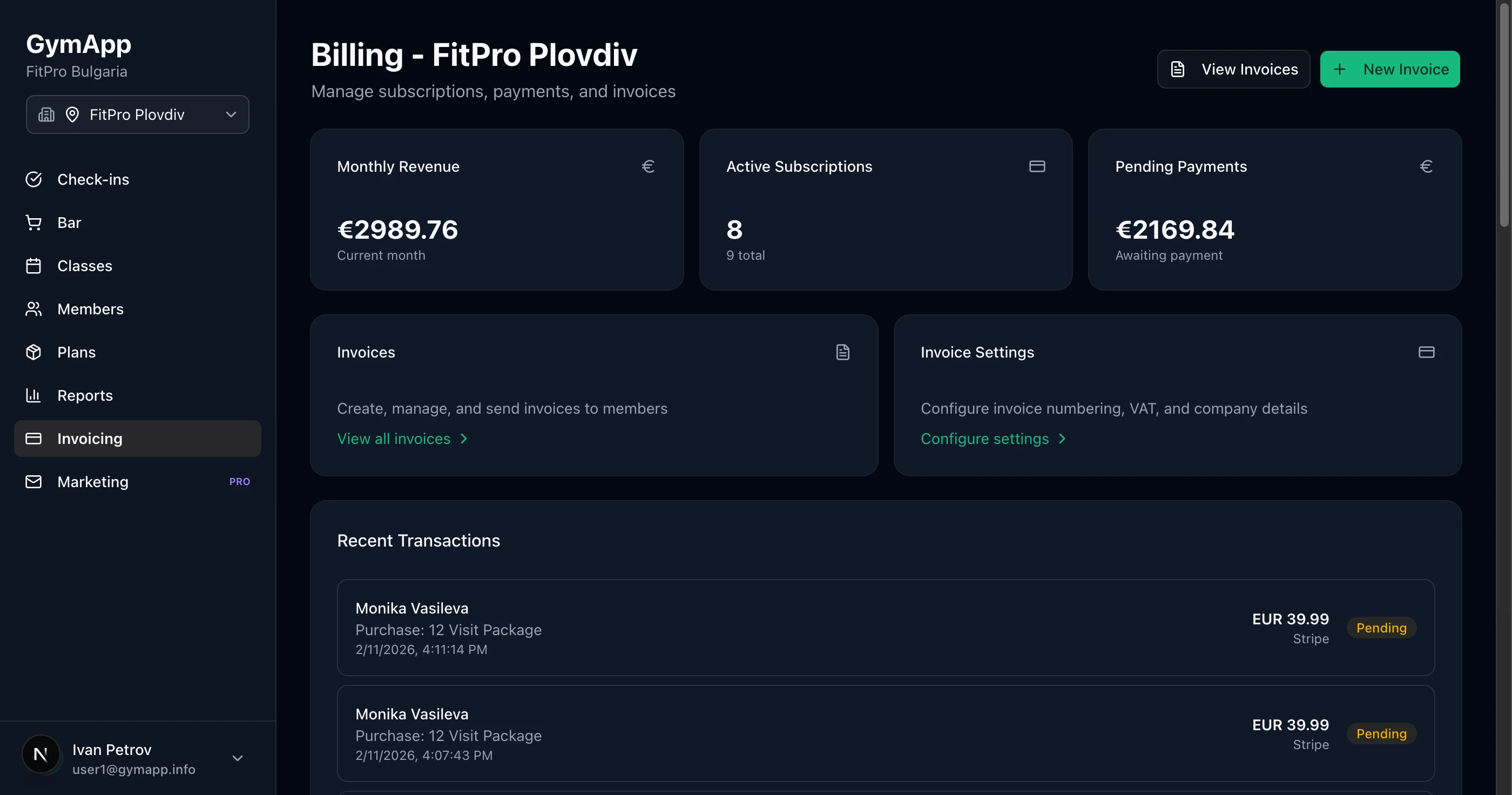Select Invoicing in the sidebar menu
The width and height of the screenshot is (1512, 795).
coord(137,439)
